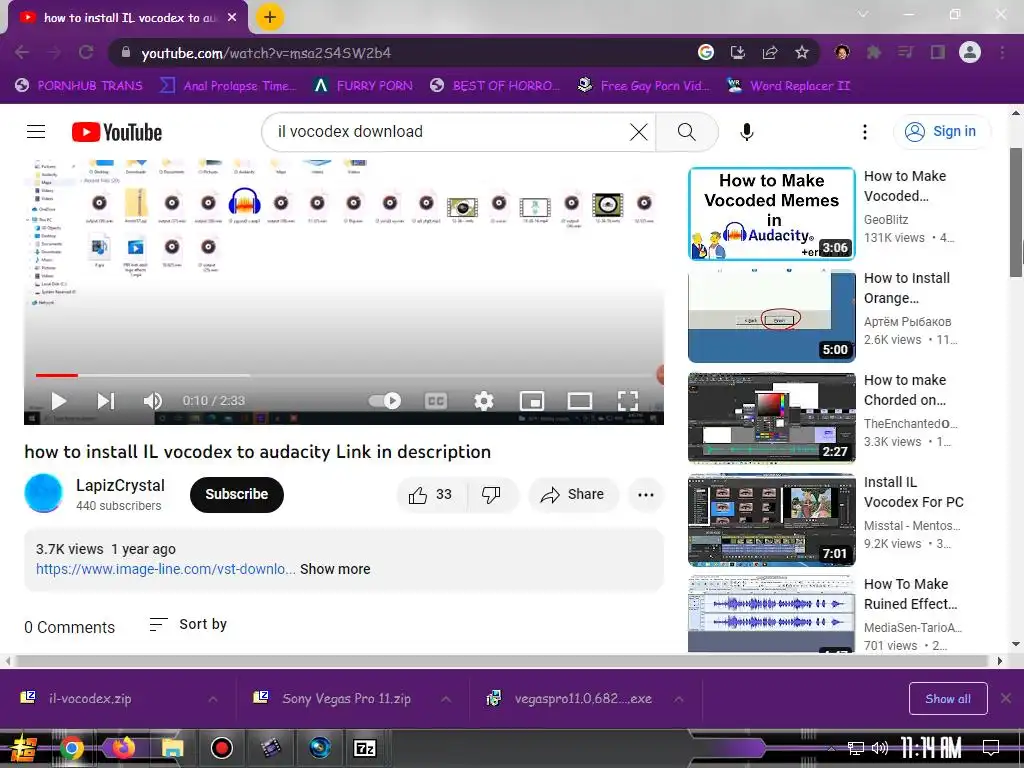Open player settings gear
The height and width of the screenshot is (768, 1024).
point(483,400)
